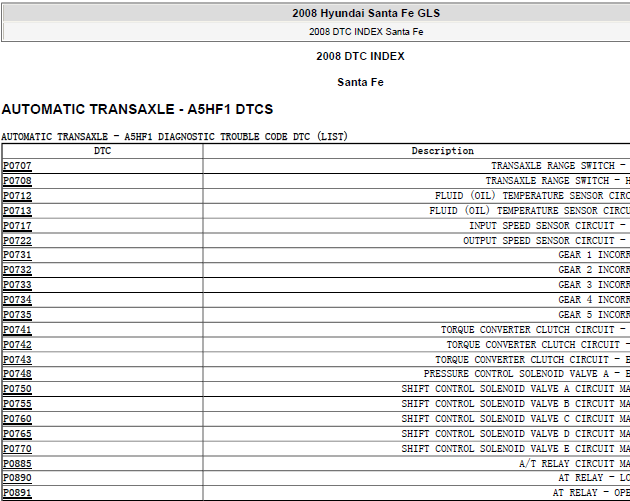The height and width of the screenshot is (501, 630).
Task: Click the P0707 'TRANSAXLE RANGE SWITCH' description
Action: 553,166
